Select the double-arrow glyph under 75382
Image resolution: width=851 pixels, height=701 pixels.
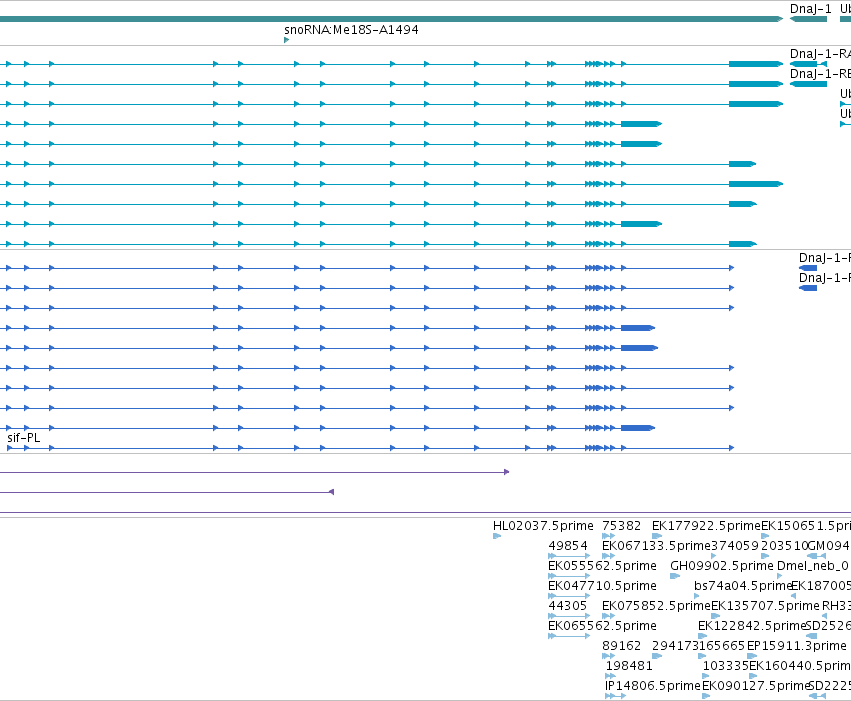tap(608, 536)
